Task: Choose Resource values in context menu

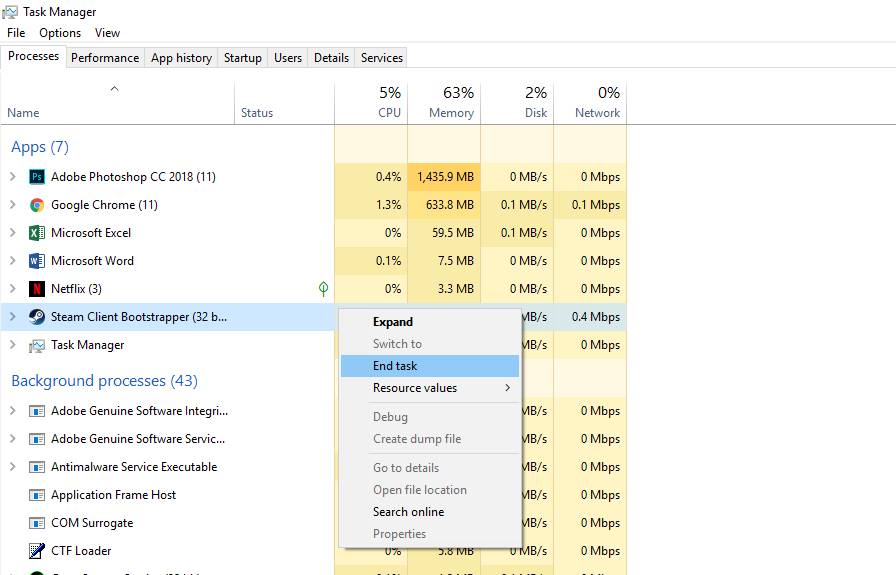Action: (430, 388)
